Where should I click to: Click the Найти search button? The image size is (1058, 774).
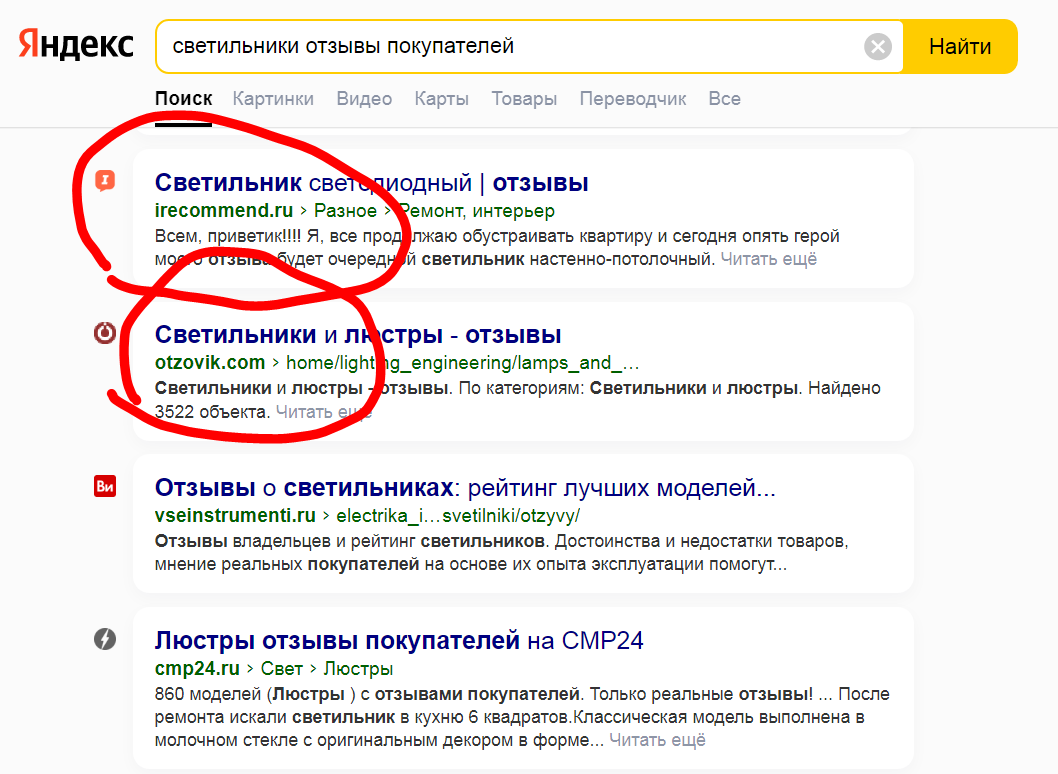(959, 47)
